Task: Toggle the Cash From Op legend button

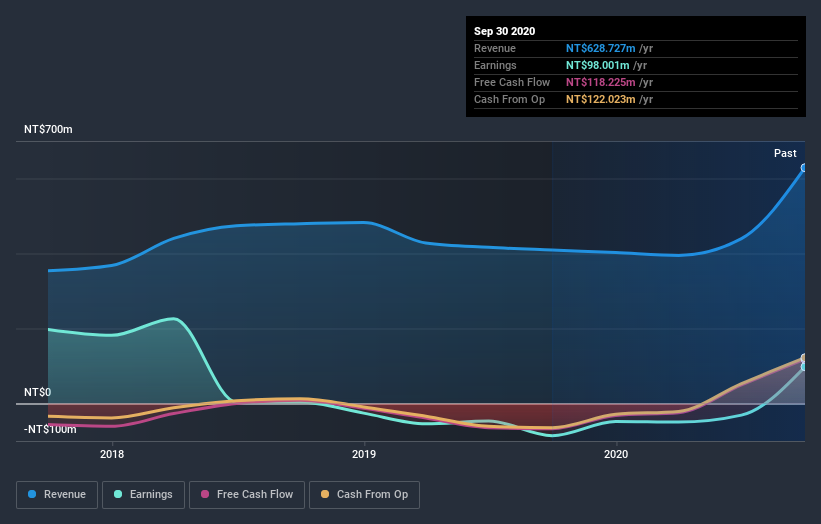Action: [x=364, y=495]
